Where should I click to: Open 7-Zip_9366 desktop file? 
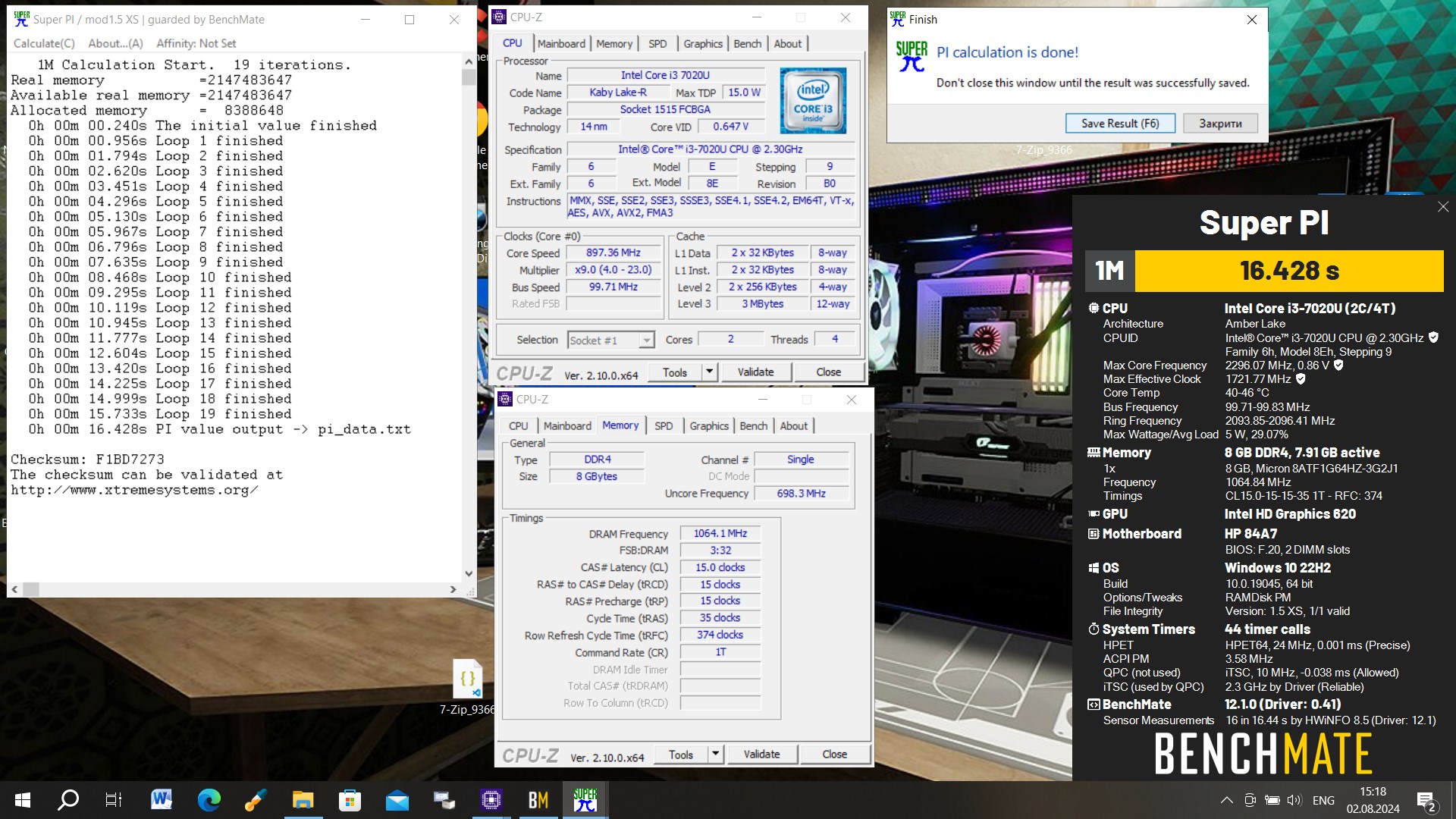coord(467,687)
